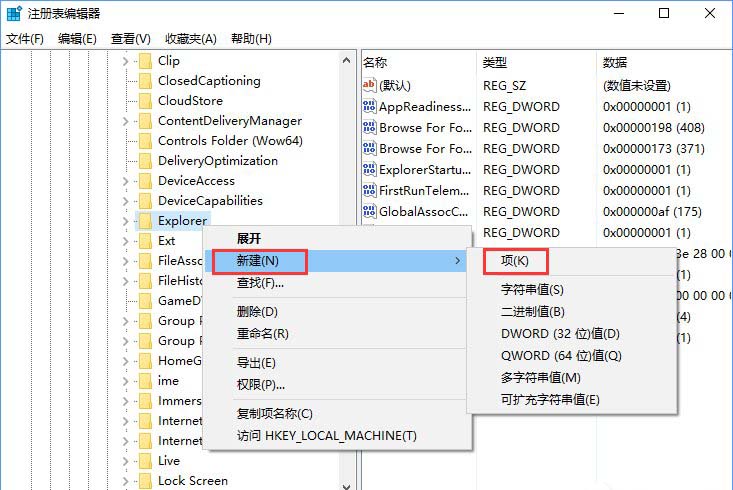Click the DWORD icon beside FirstRunTelem...
The image size is (733, 490).
[x=369, y=190]
